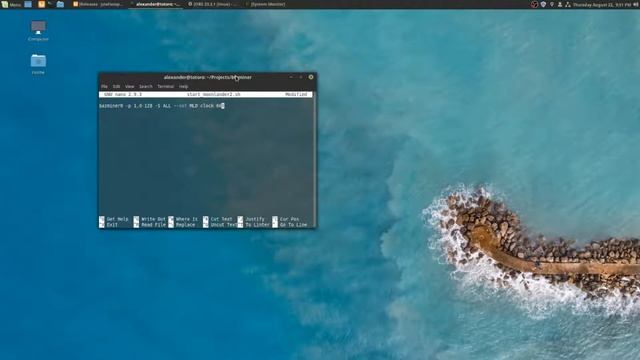640x360 pixels.
Task: Switch to the alexander@totoro terminal taskbar entry
Action: coord(156,4)
